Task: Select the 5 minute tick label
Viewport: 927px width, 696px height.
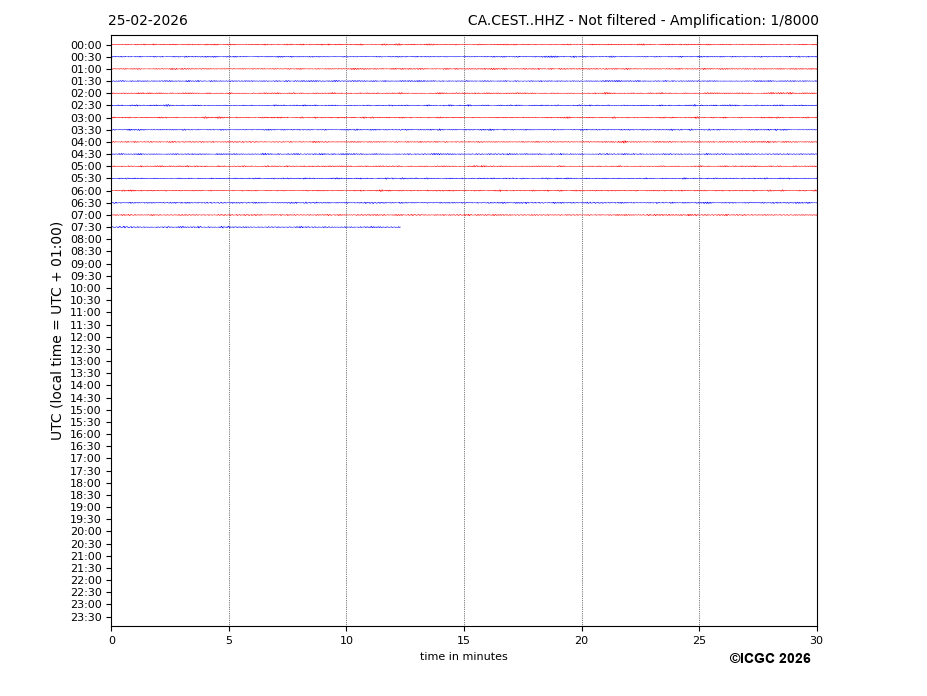Action: point(229,641)
